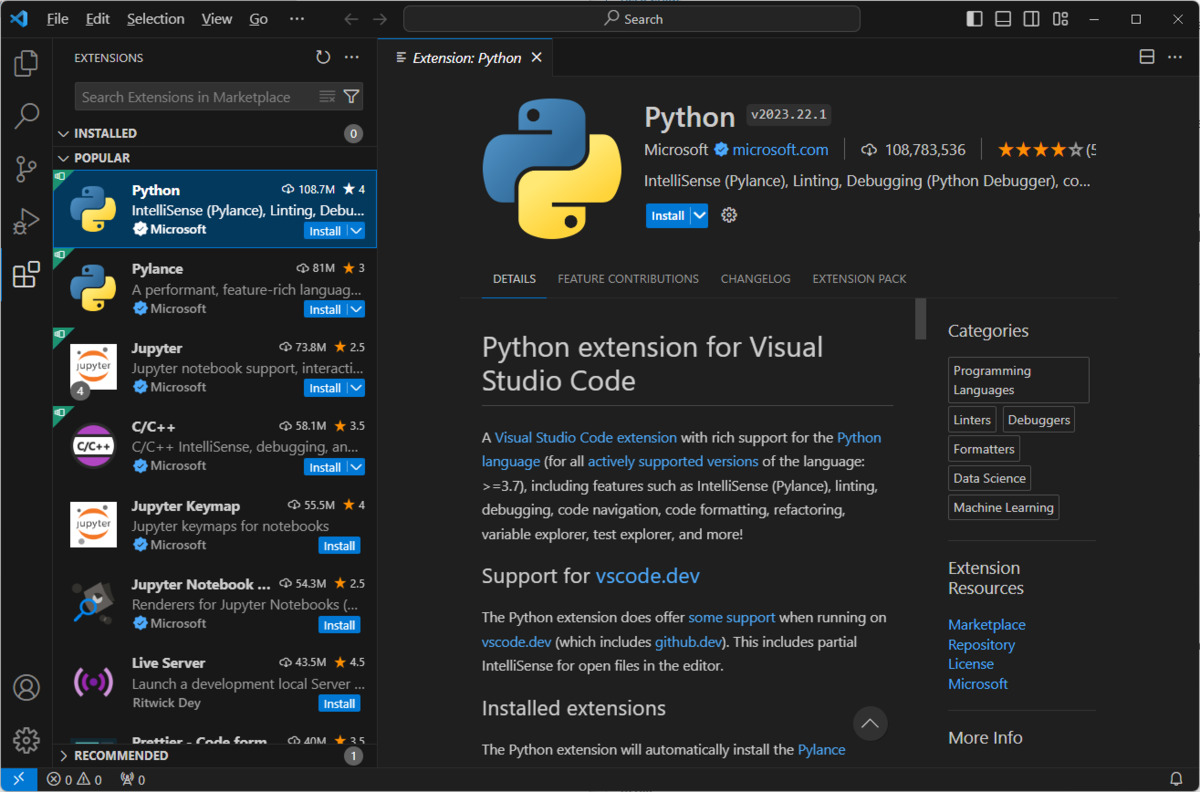Click the notifications bell in status bar
The image size is (1200, 792).
tap(1176, 778)
